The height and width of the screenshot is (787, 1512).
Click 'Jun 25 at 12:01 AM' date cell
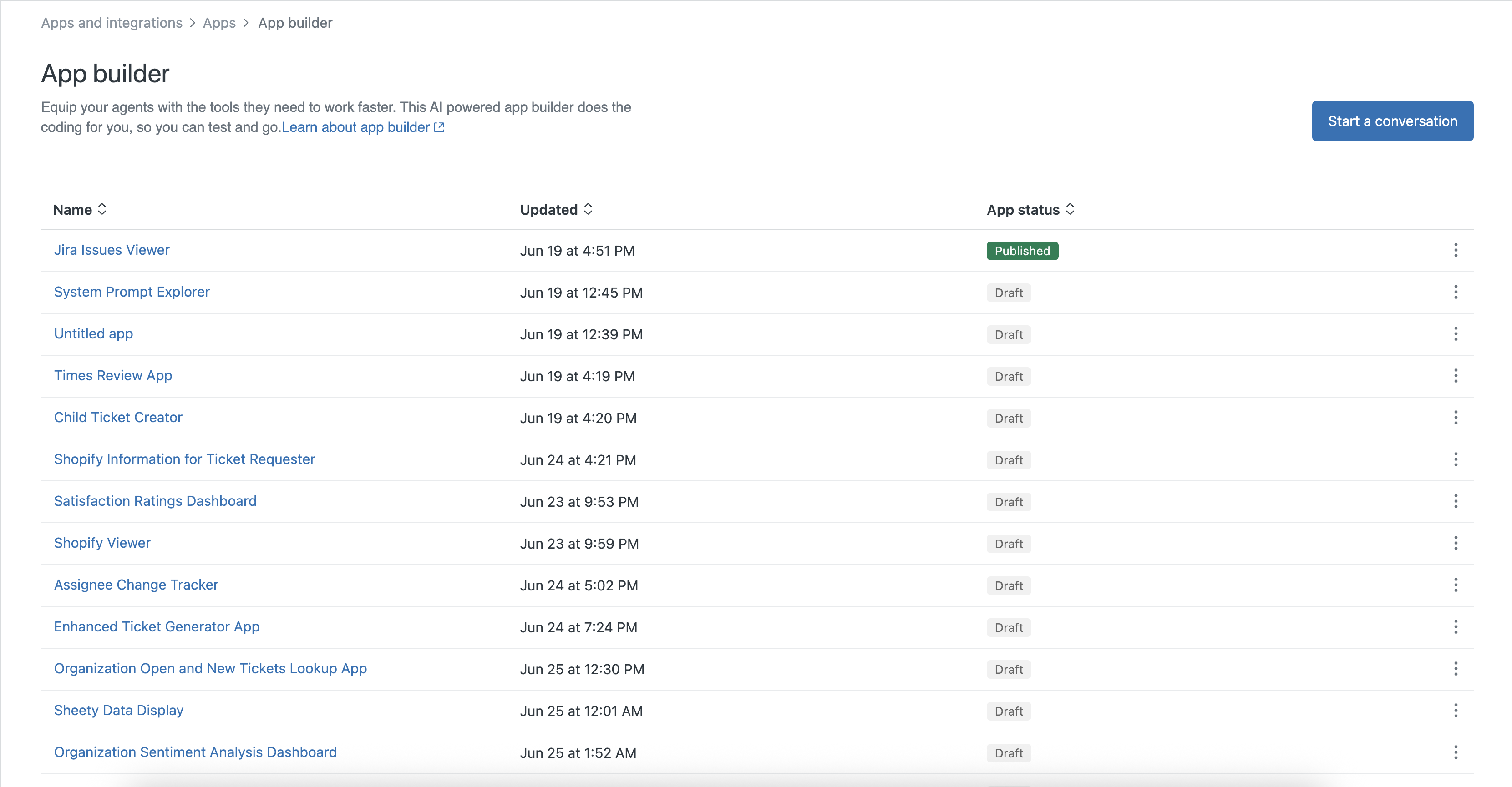pyautogui.click(x=581, y=711)
